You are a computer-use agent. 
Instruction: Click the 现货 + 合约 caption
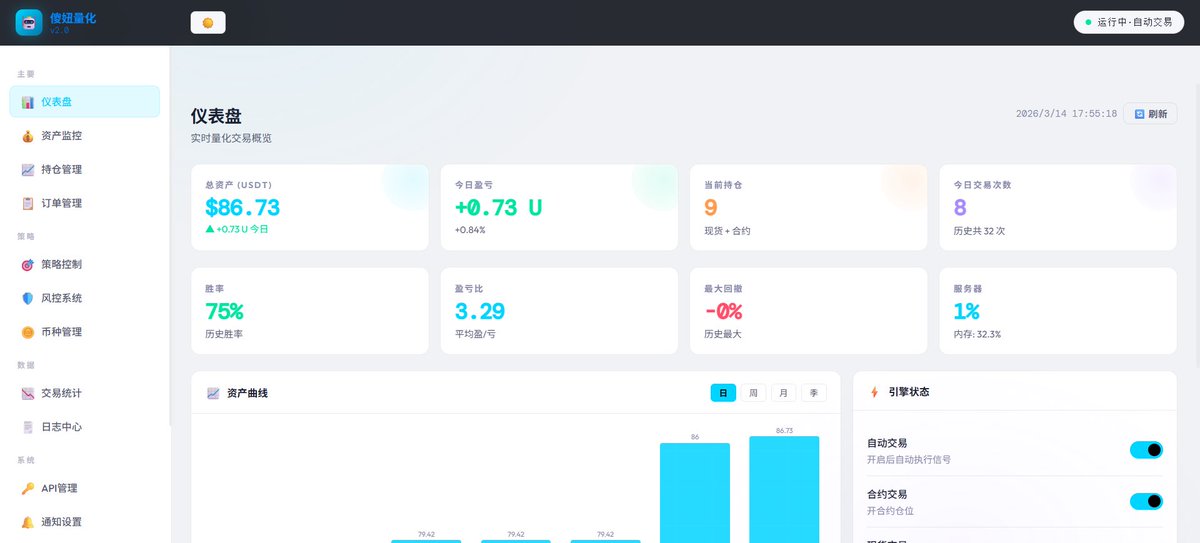727,231
